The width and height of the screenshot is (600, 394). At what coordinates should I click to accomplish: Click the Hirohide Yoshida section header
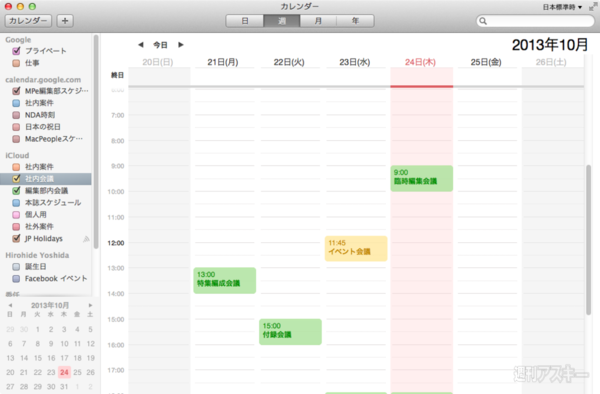coord(37,255)
